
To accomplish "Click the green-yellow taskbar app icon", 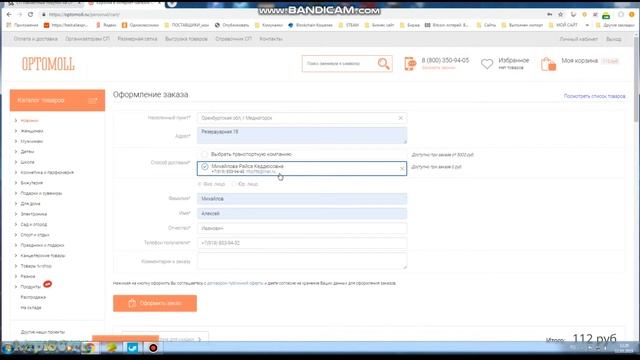I will pyautogui.click(x=111, y=348).
